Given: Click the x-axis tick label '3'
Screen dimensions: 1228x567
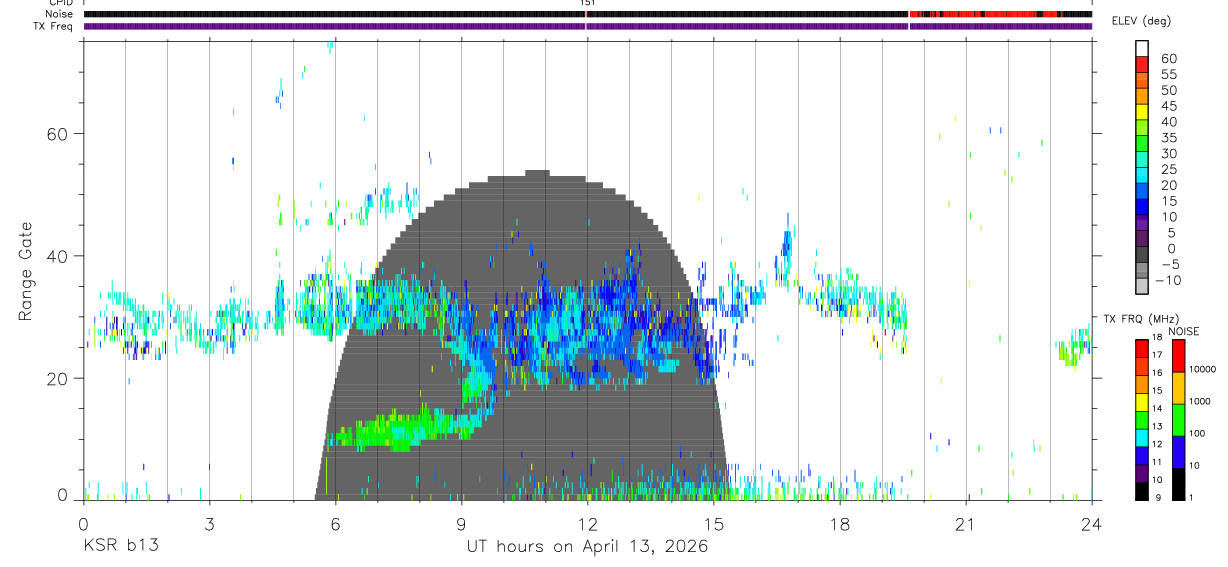Looking at the screenshot, I should coord(209,523).
